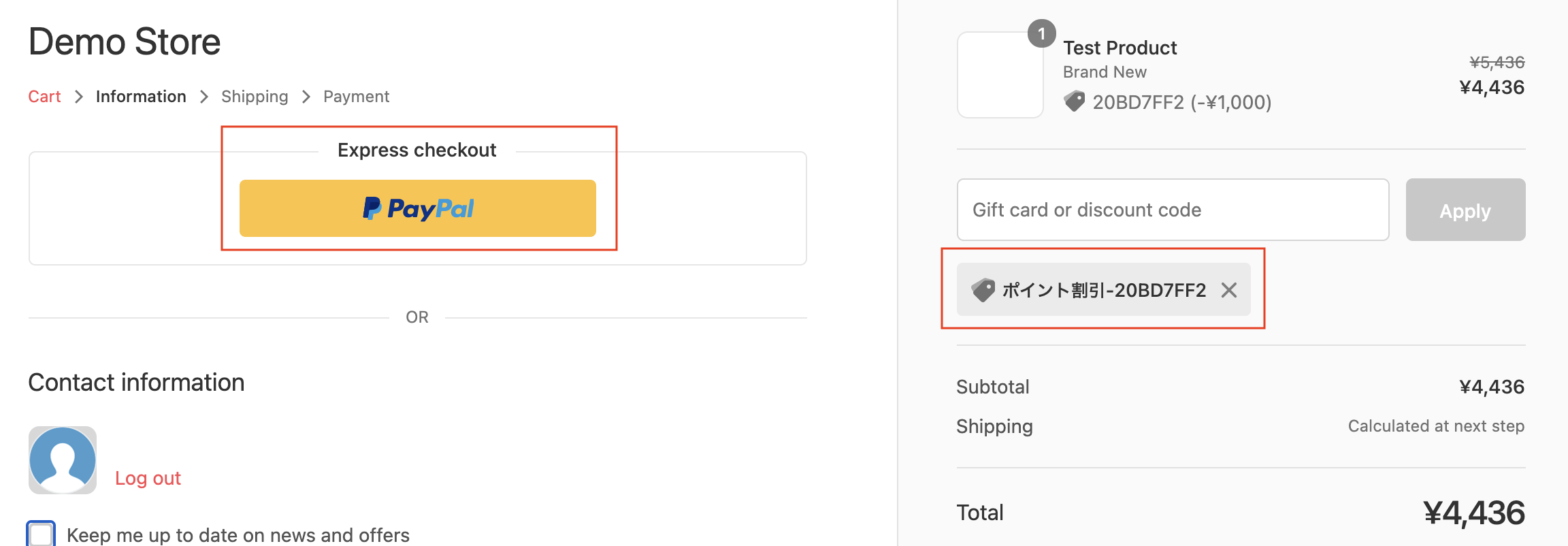Select the Payment breadcrumb step
The image size is (1568, 546).
356,97
